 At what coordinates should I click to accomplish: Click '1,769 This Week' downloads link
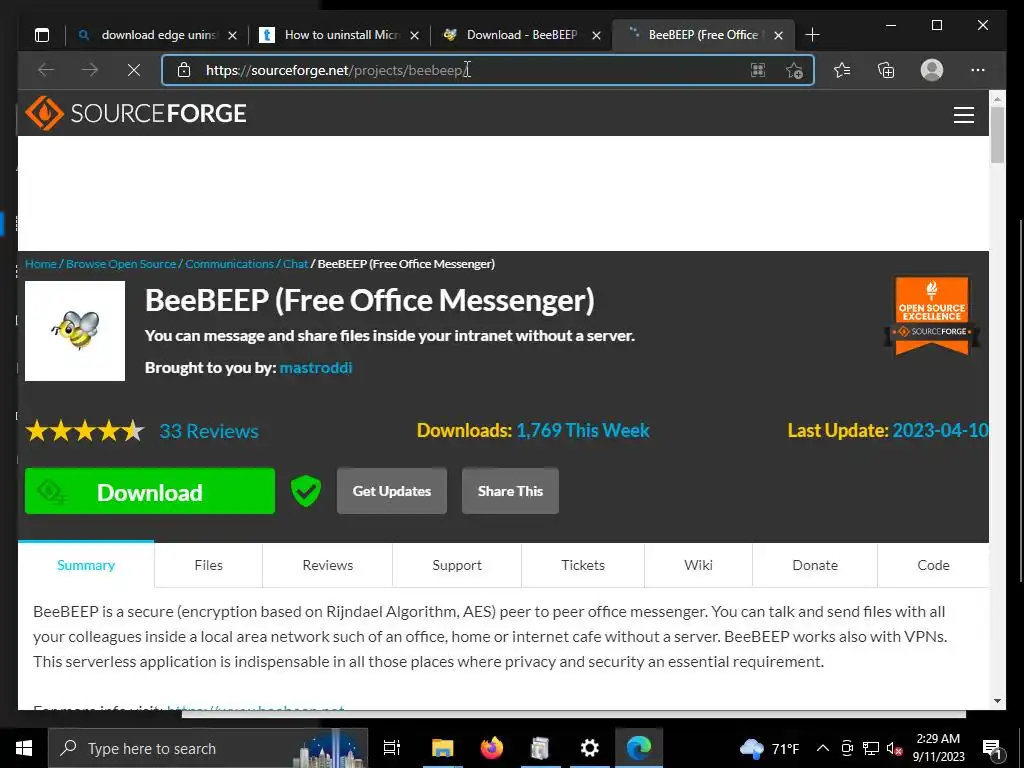(x=583, y=430)
